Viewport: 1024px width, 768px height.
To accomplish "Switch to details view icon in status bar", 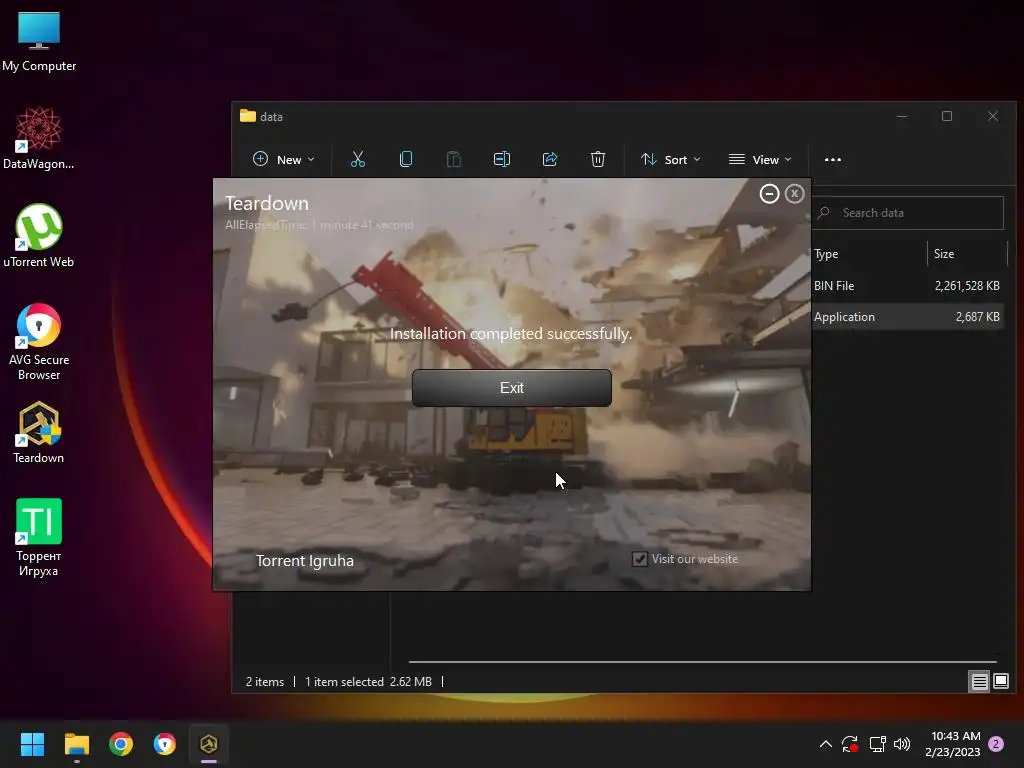I will pos(979,682).
